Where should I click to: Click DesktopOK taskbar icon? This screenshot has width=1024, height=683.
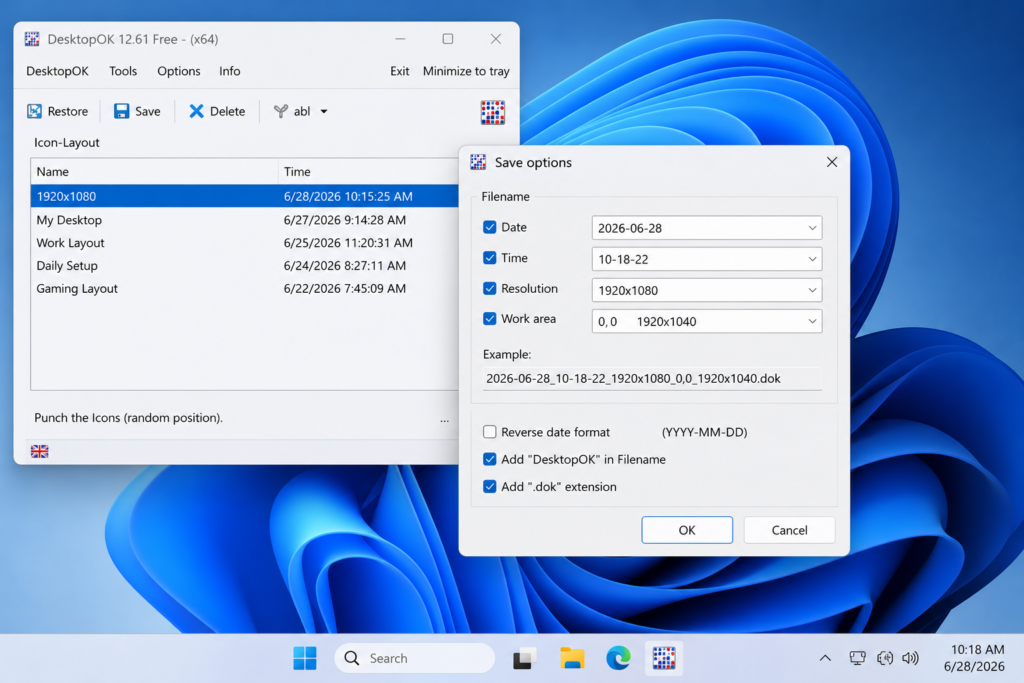click(x=664, y=658)
